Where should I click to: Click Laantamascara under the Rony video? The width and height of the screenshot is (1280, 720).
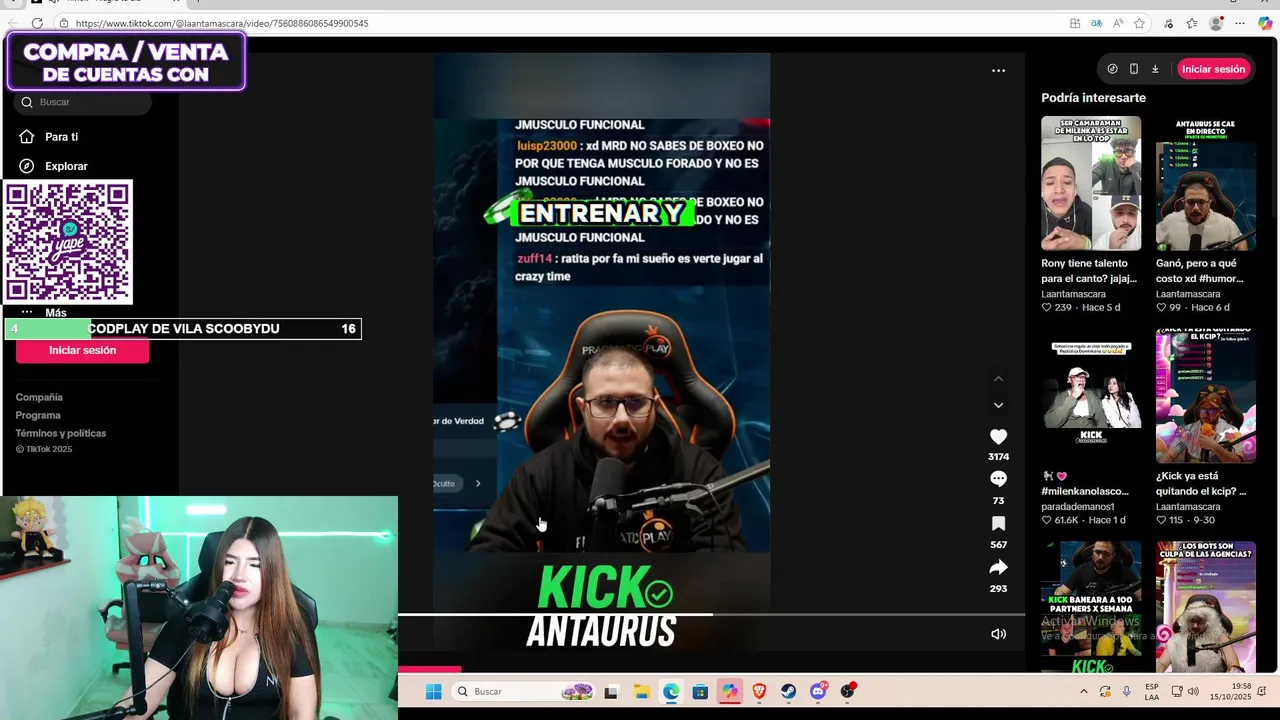point(1073,294)
